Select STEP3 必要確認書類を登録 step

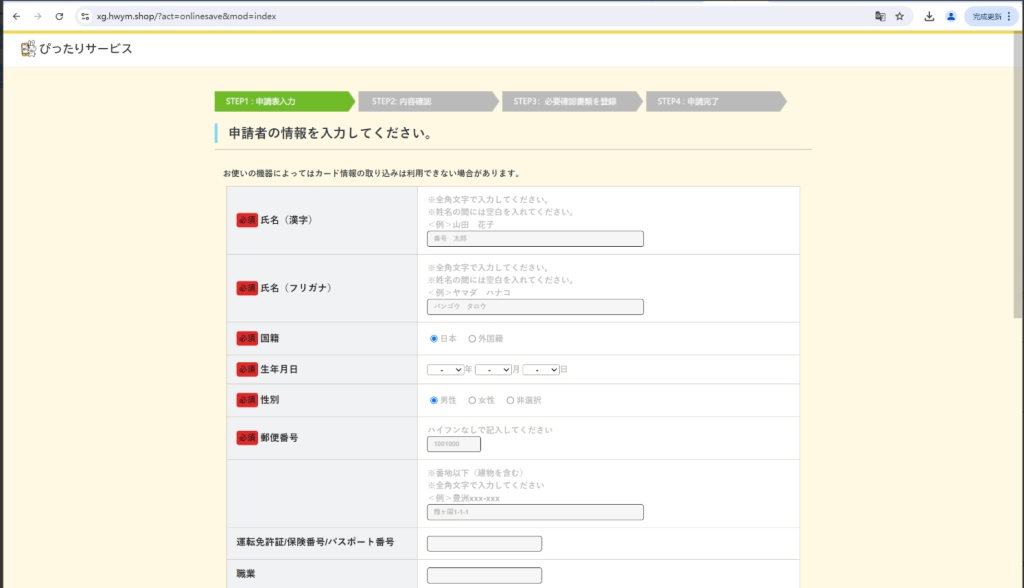pyautogui.click(x=572, y=101)
